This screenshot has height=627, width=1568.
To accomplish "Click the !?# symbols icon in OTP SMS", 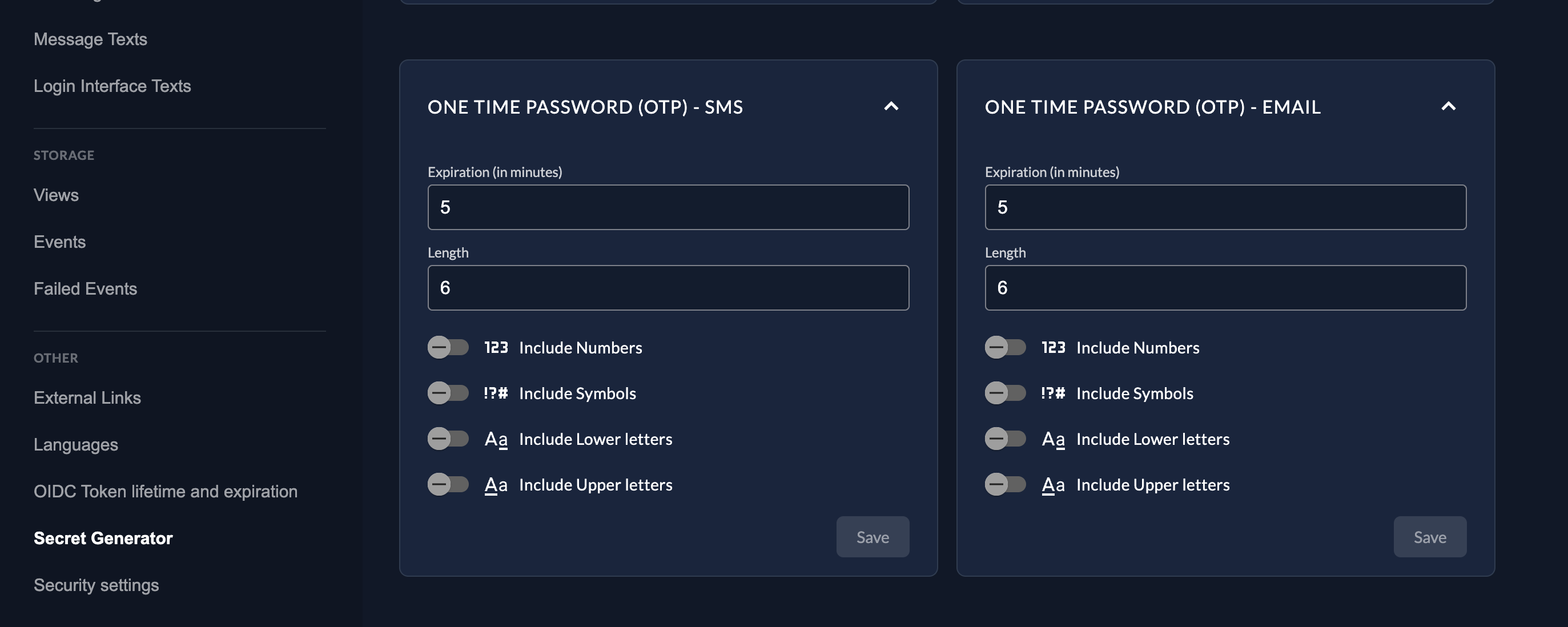I will pos(496,393).
